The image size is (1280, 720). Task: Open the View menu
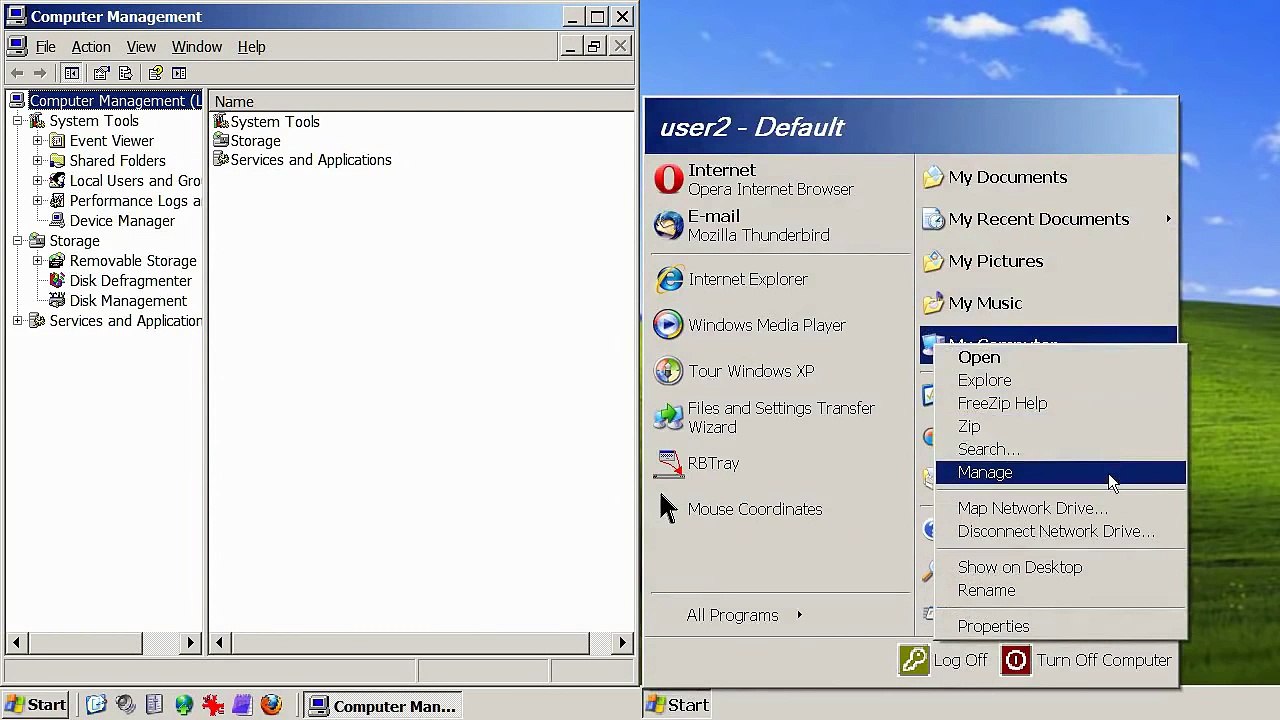[141, 47]
